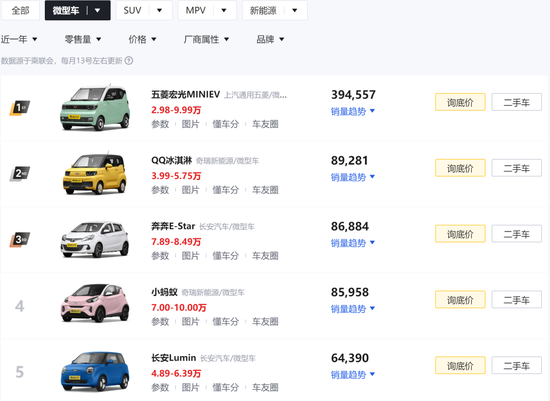Click the sales figure 394,557
550x401 pixels.
[x=353, y=94]
